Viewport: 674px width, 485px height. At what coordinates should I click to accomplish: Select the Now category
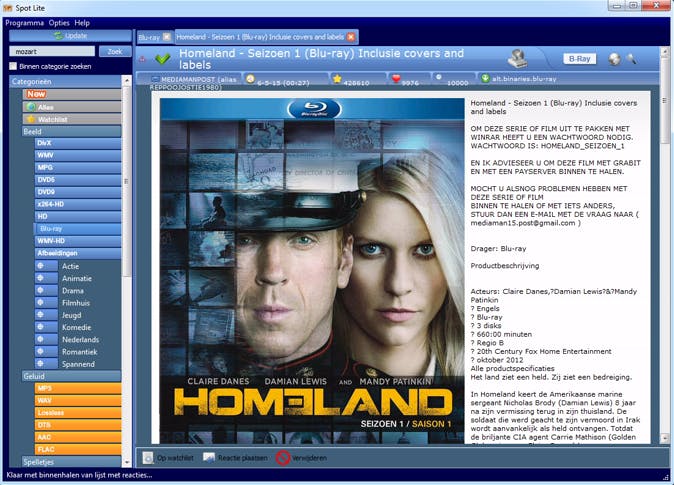point(71,94)
